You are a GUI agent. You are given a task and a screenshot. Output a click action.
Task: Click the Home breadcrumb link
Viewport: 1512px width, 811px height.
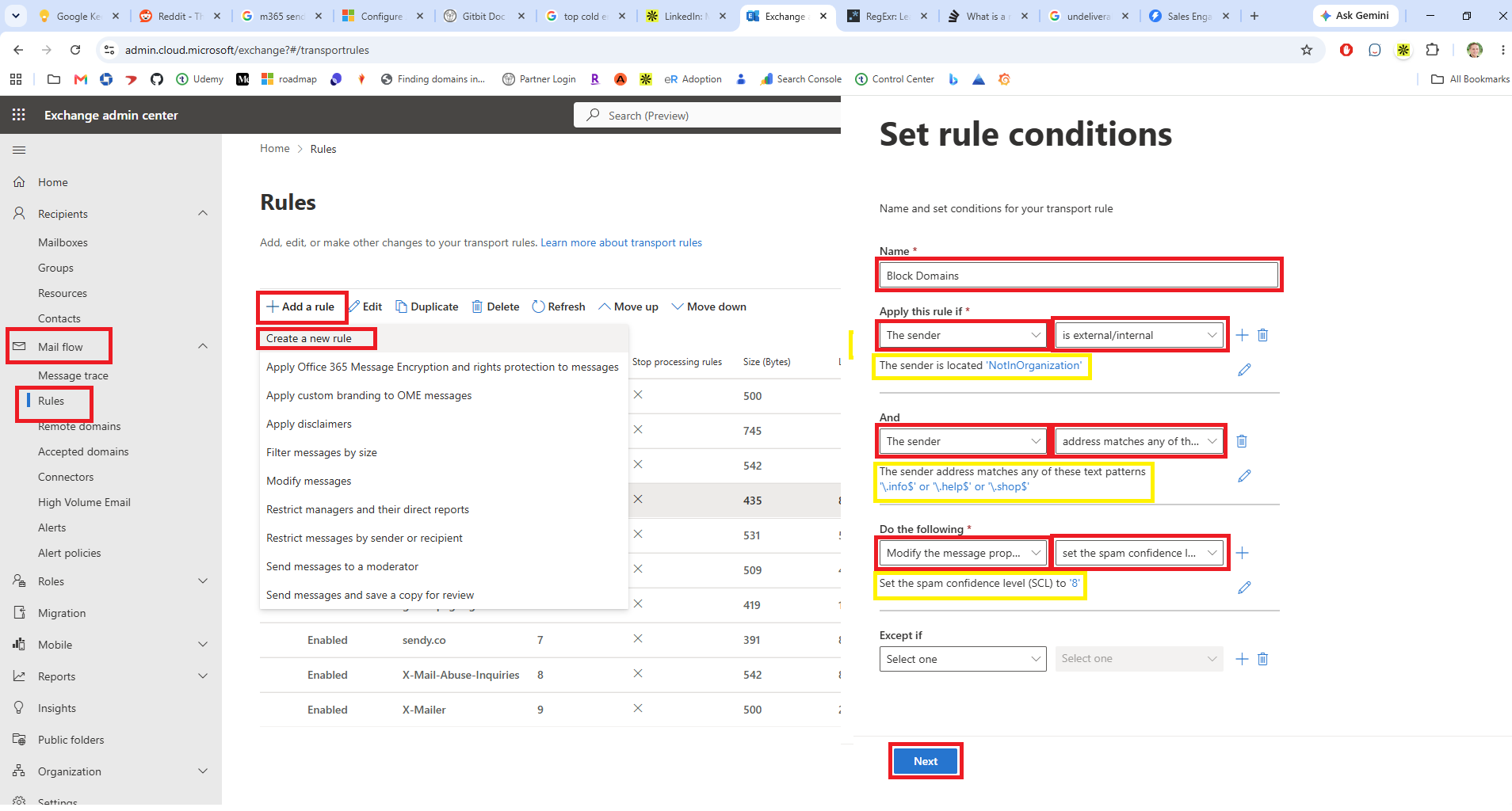pyautogui.click(x=275, y=148)
